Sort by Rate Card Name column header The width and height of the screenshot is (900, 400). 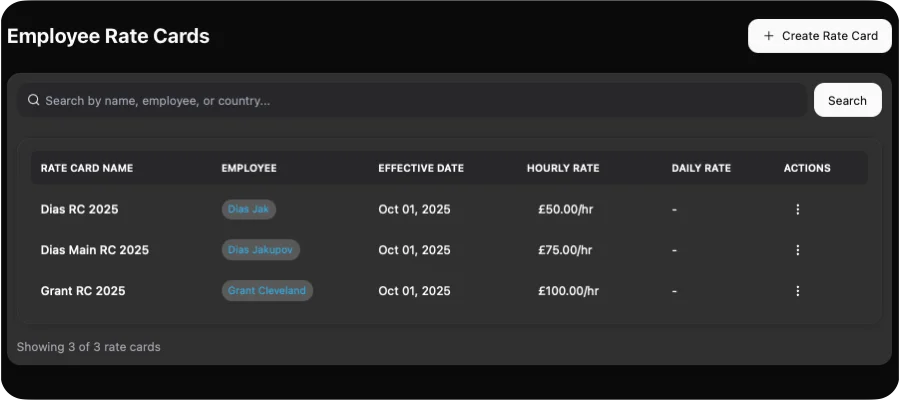[x=87, y=168]
